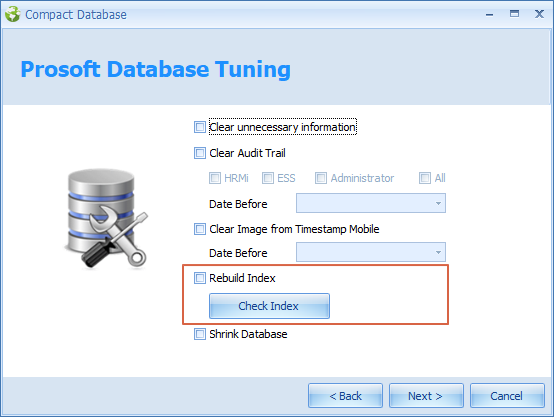Select the Administrator audit checkbox

(321, 178)
